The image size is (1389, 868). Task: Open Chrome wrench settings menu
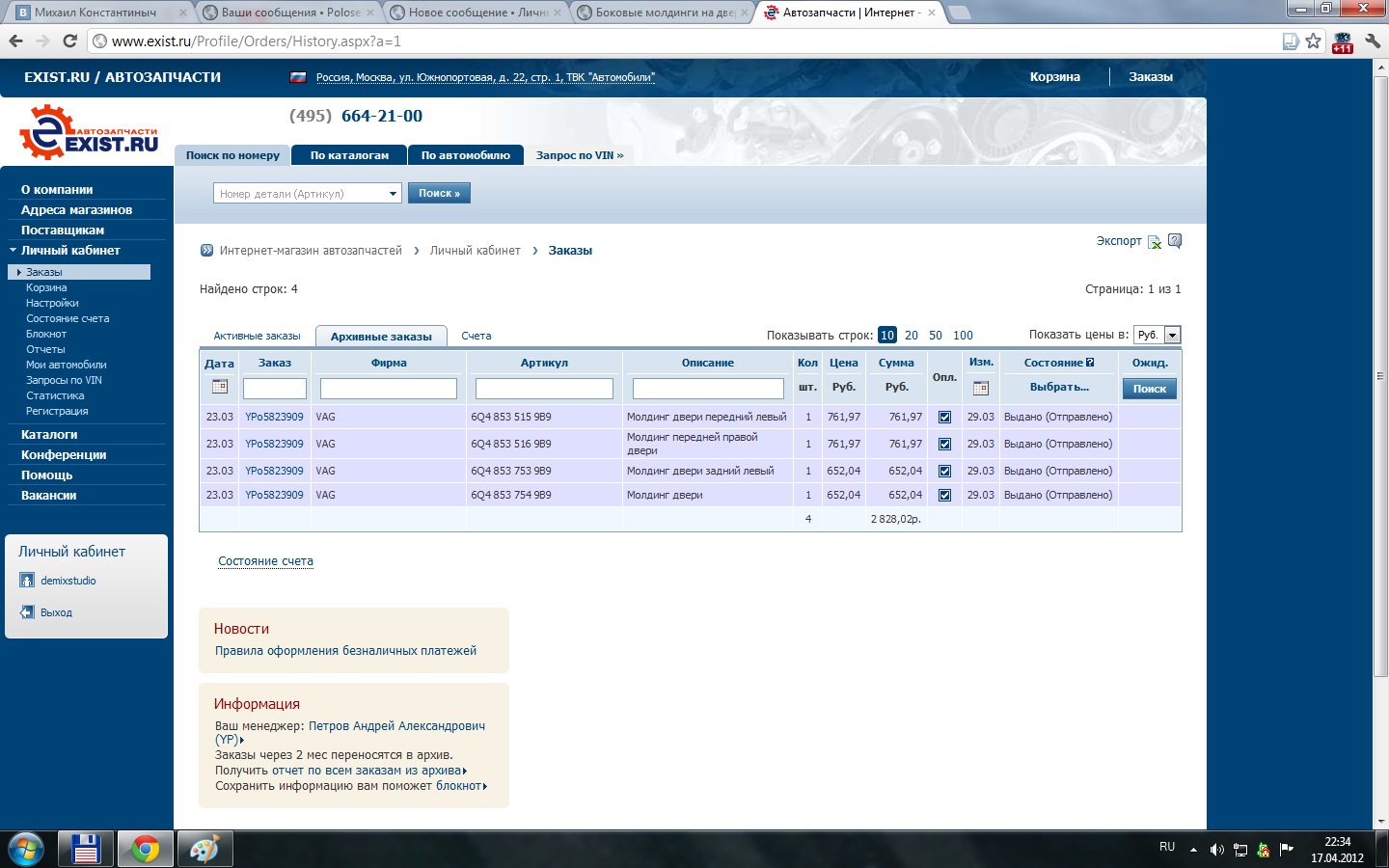tap(1372, 41)
